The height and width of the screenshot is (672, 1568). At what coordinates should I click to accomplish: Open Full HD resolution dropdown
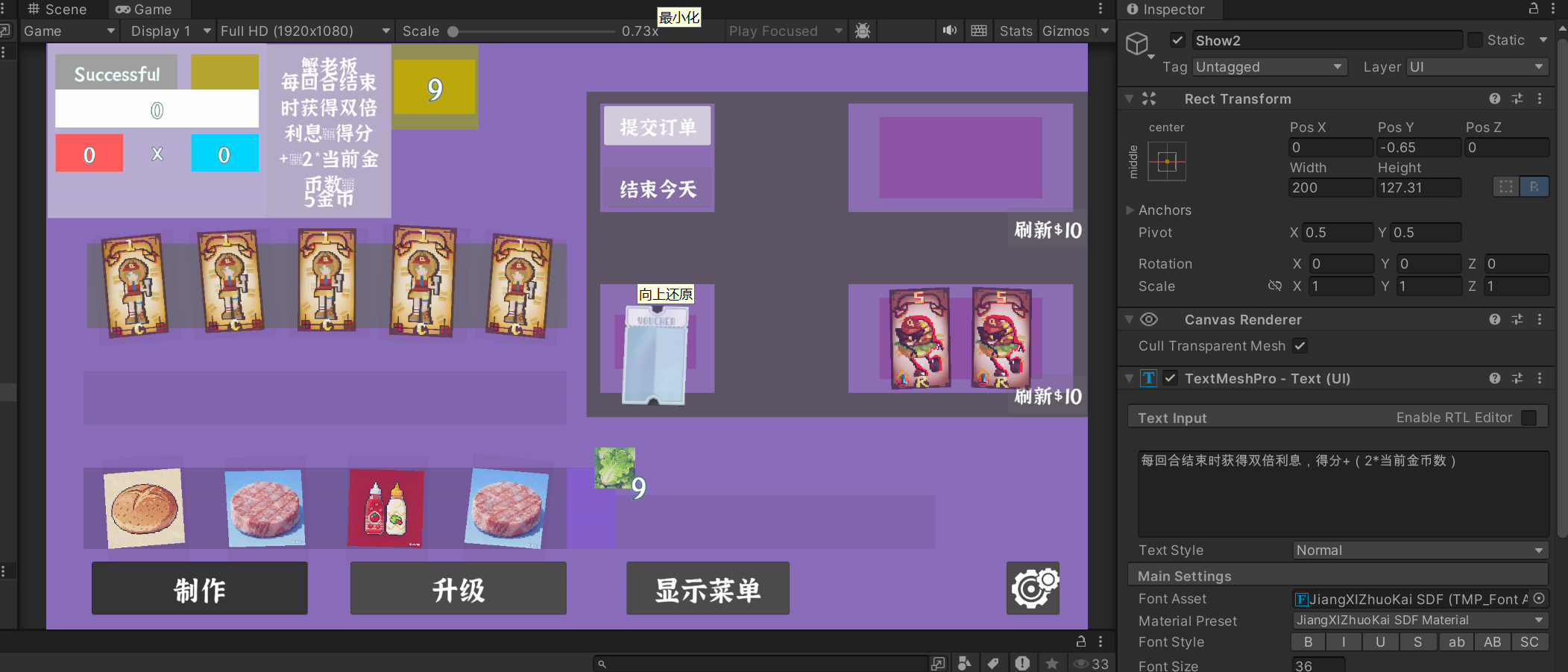tap(304, 31)
